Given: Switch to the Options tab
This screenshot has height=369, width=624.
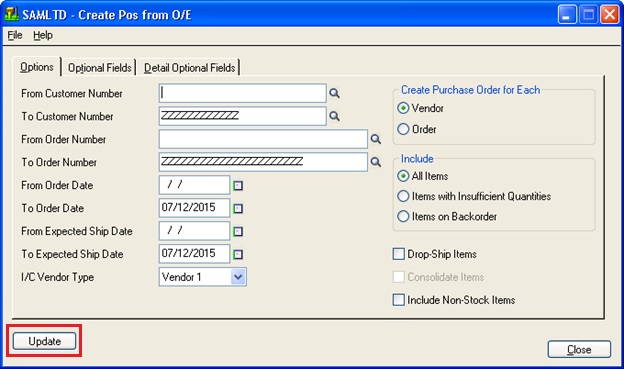Looking at the screenshot, I should coord(37,67).
